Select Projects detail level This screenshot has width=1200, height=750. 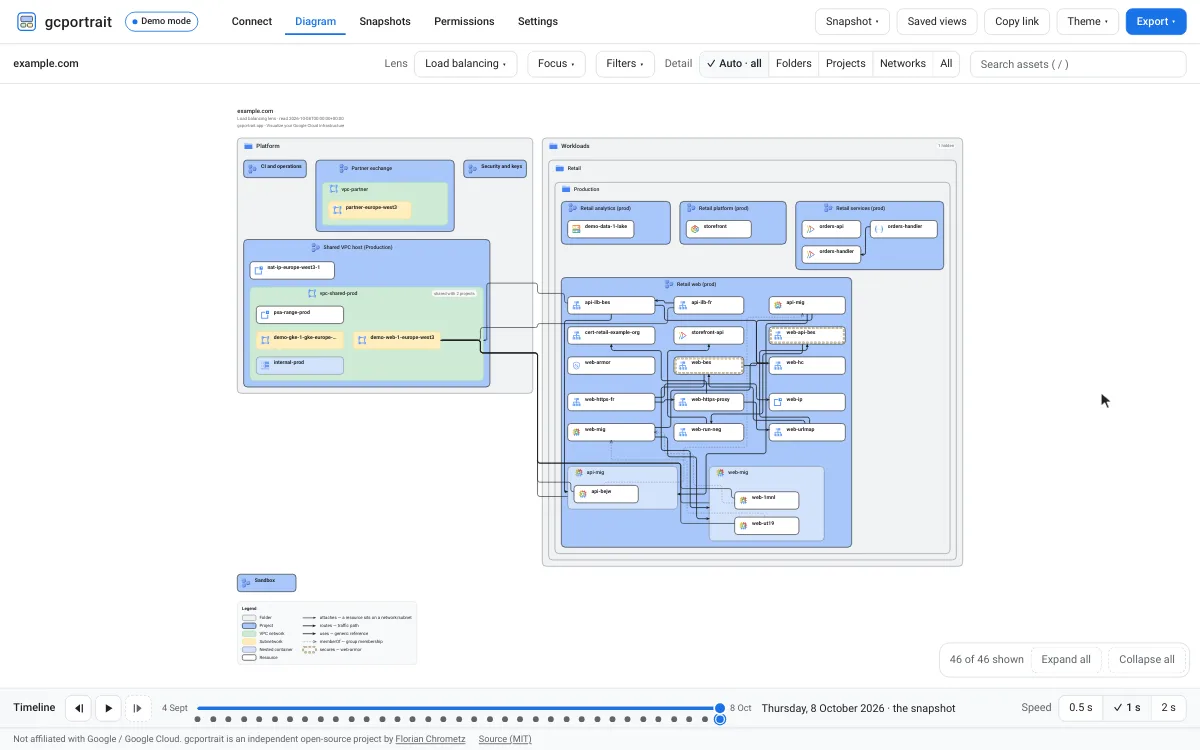click(846, 64)
